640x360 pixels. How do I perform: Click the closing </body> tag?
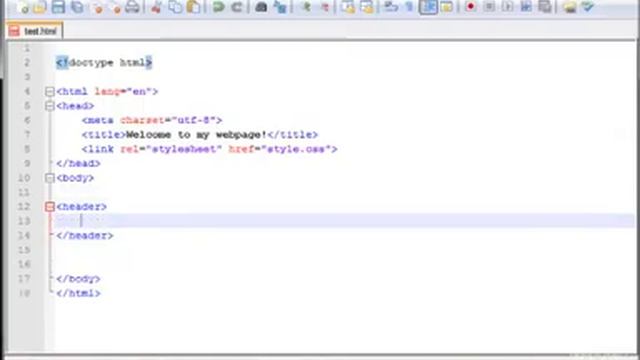click(x=78, y=279)
